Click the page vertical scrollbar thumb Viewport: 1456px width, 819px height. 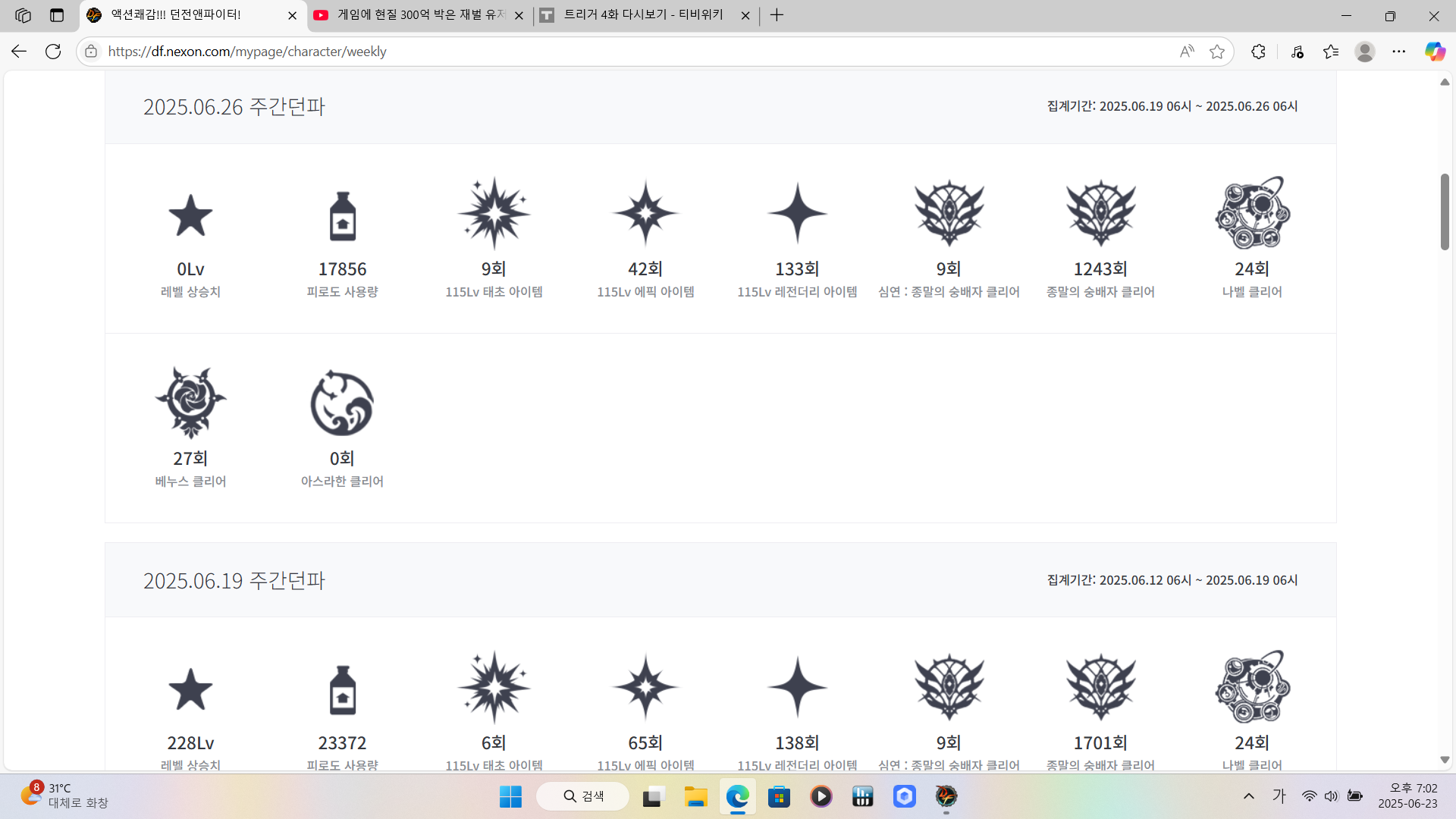[x=1445, y=212]
